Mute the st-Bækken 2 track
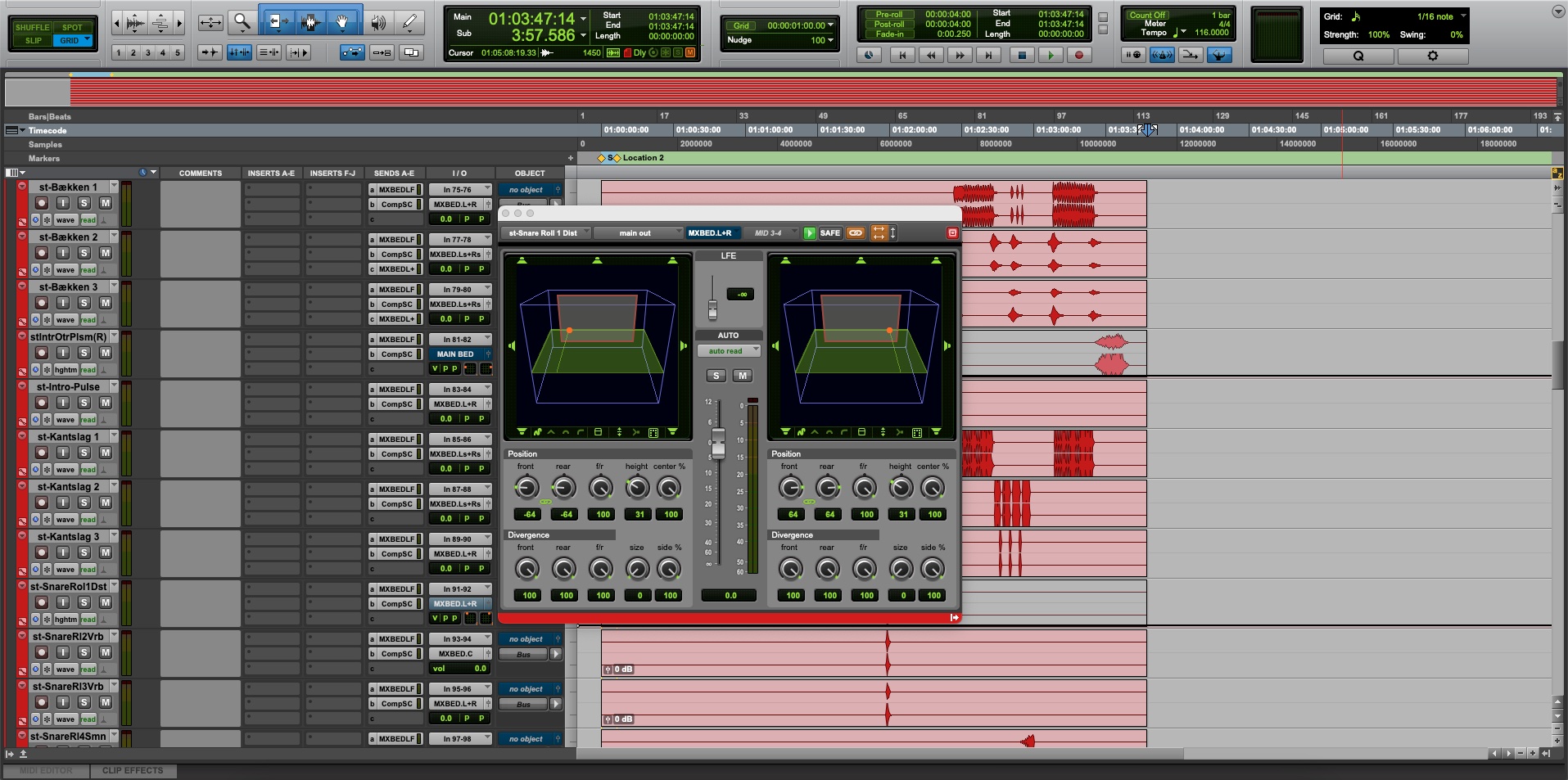This screenshot has width=1568, height=780. (x=105, y=253)
